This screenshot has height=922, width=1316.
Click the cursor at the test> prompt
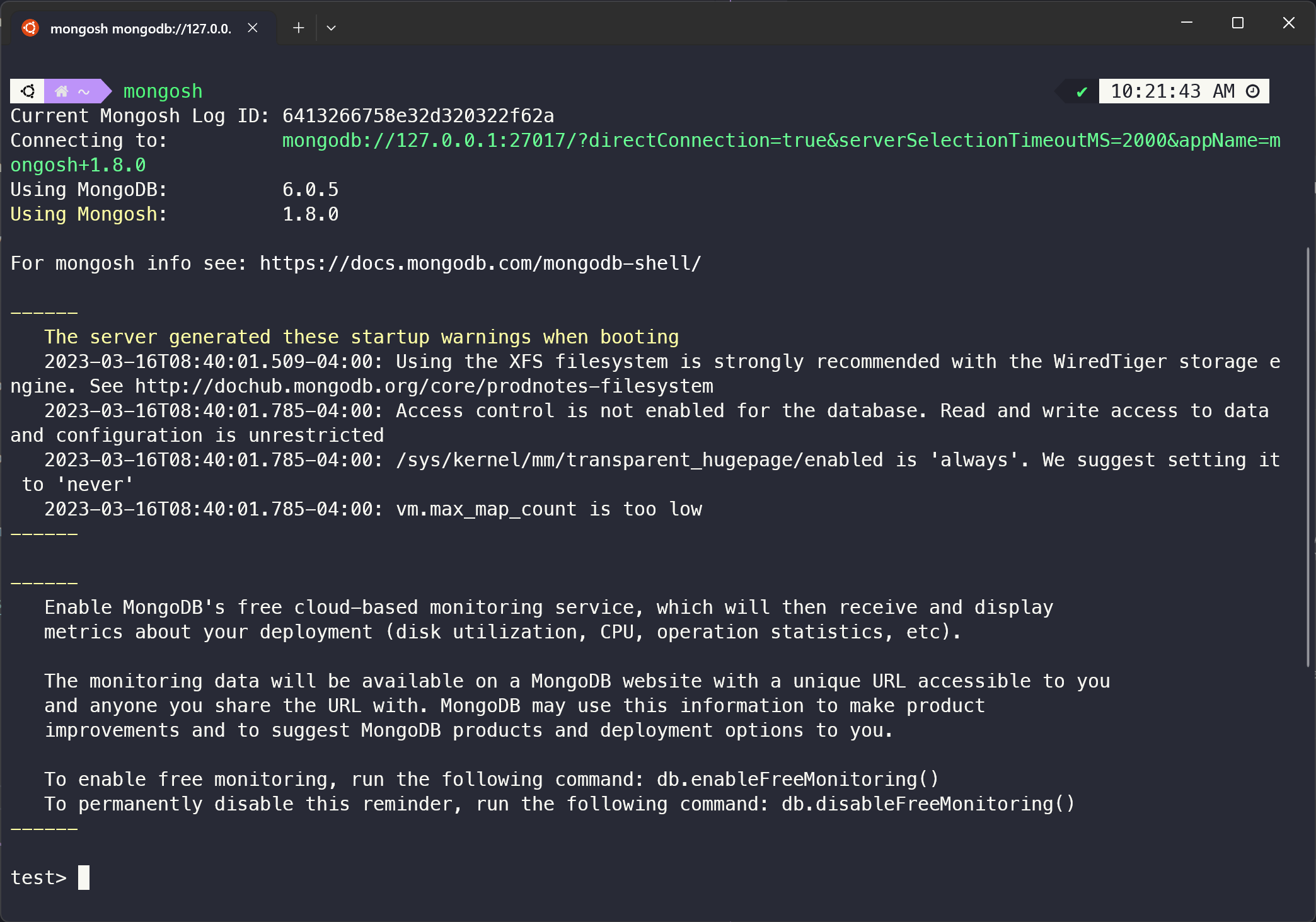point(84,877)
